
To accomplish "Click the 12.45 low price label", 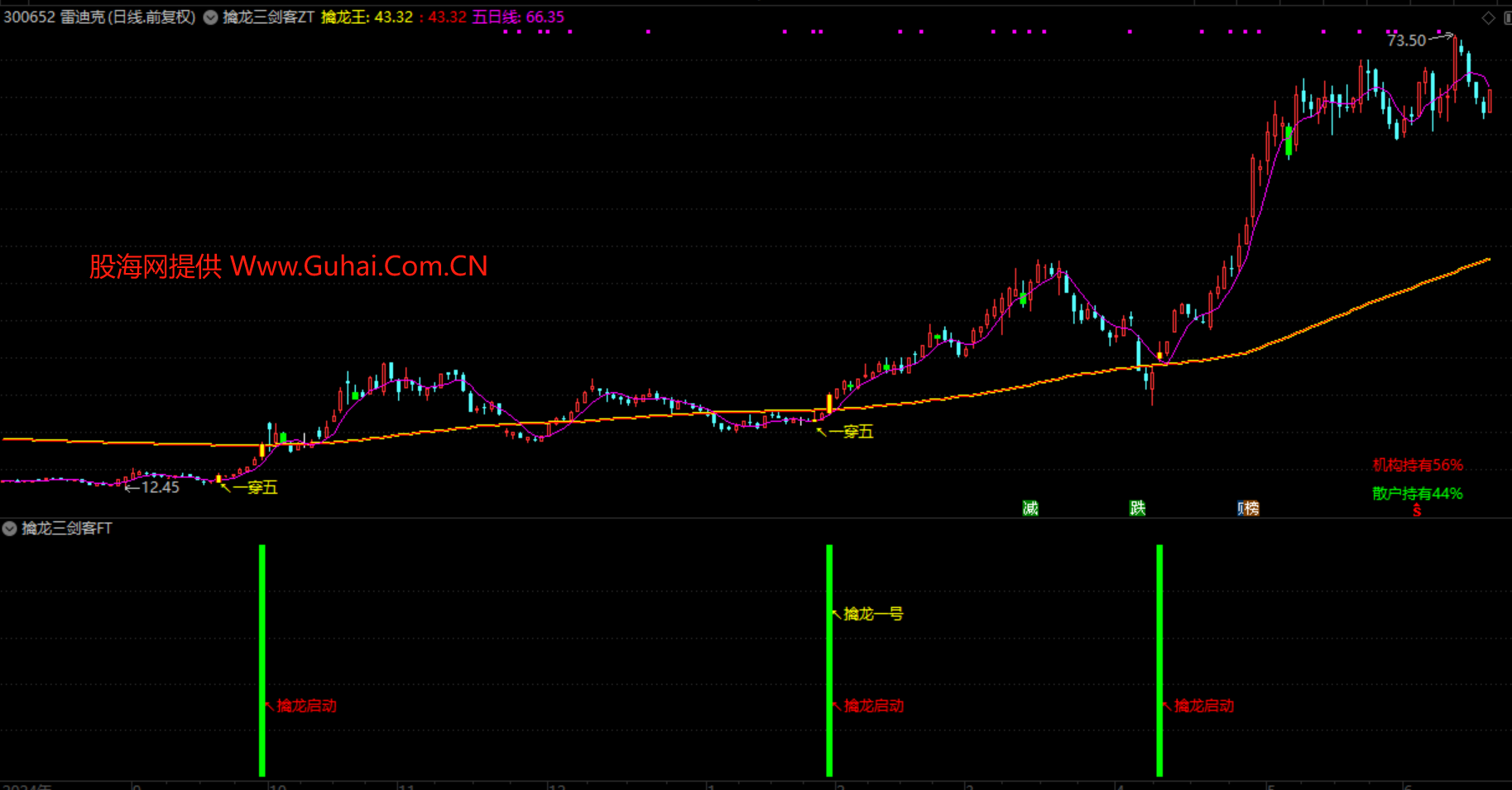I will pos(161,487).
